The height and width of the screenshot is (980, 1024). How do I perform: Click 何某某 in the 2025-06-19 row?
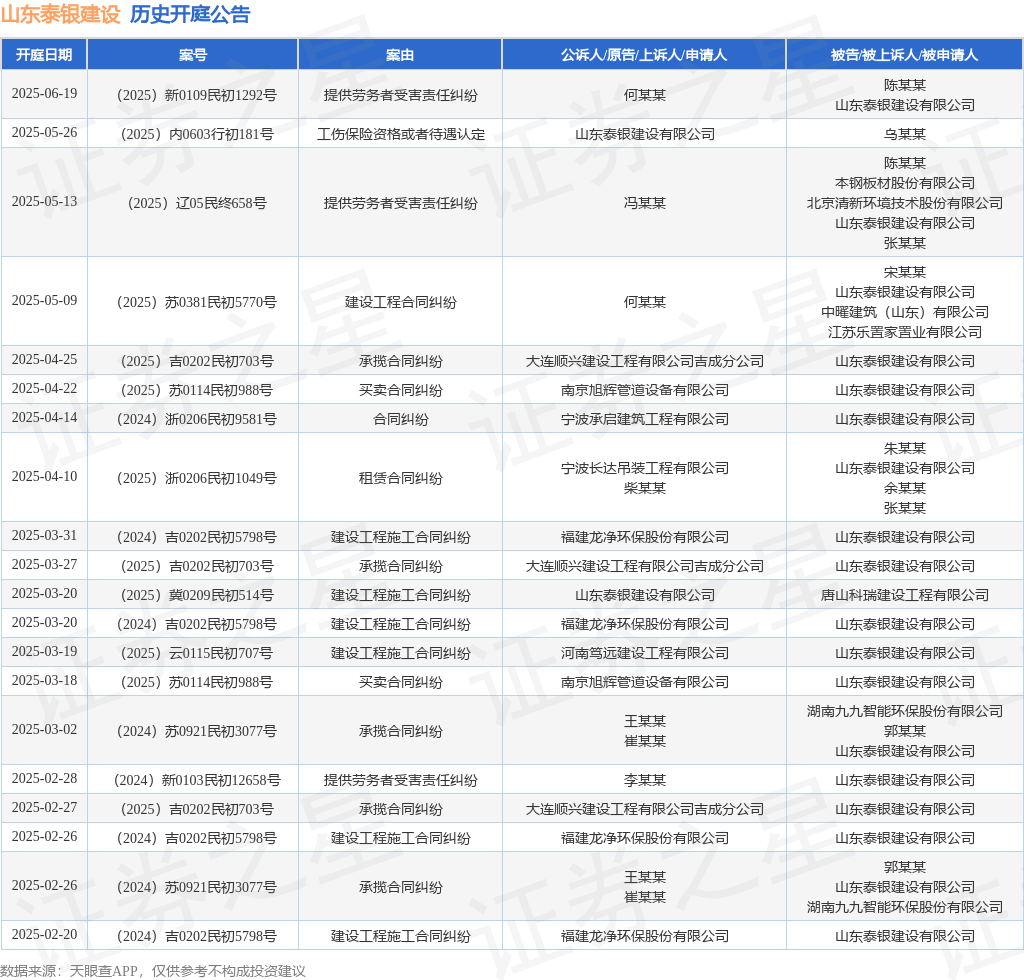645,95
